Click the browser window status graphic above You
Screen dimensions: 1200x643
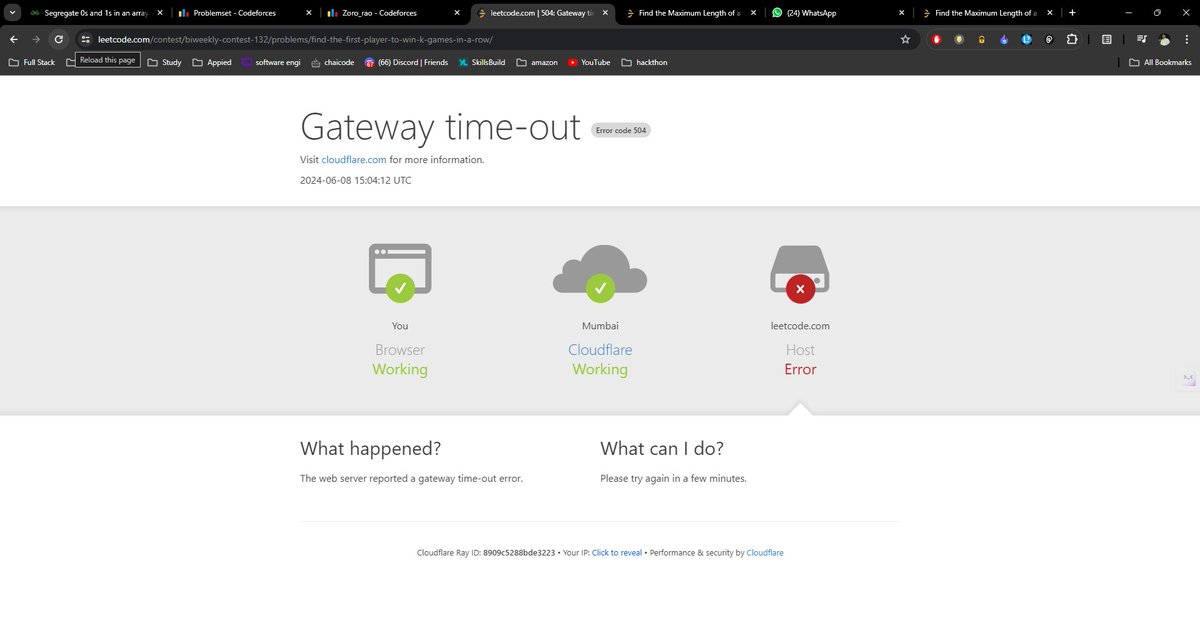400,272
